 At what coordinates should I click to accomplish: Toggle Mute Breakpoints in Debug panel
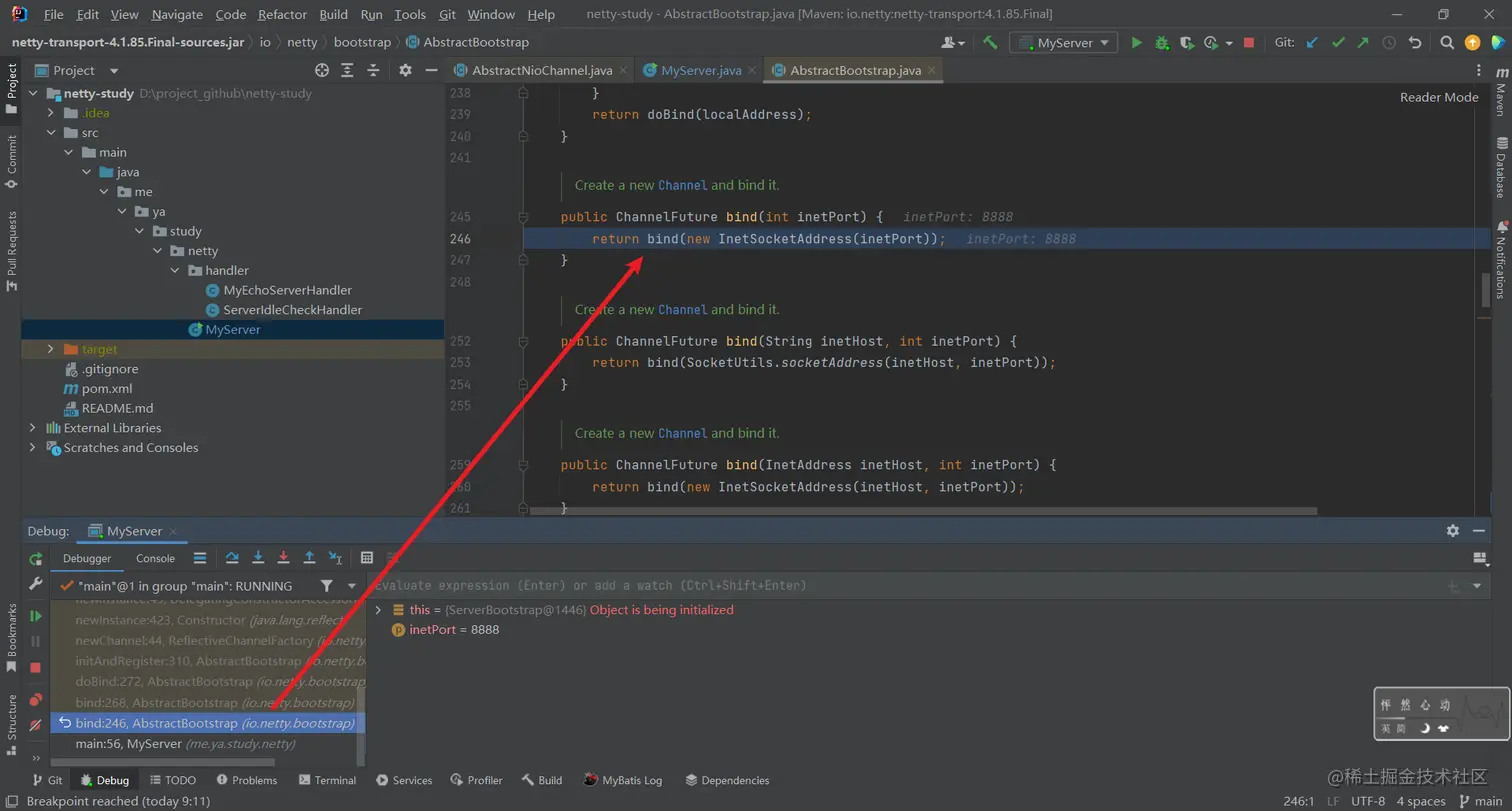click(x=36, y=725)
